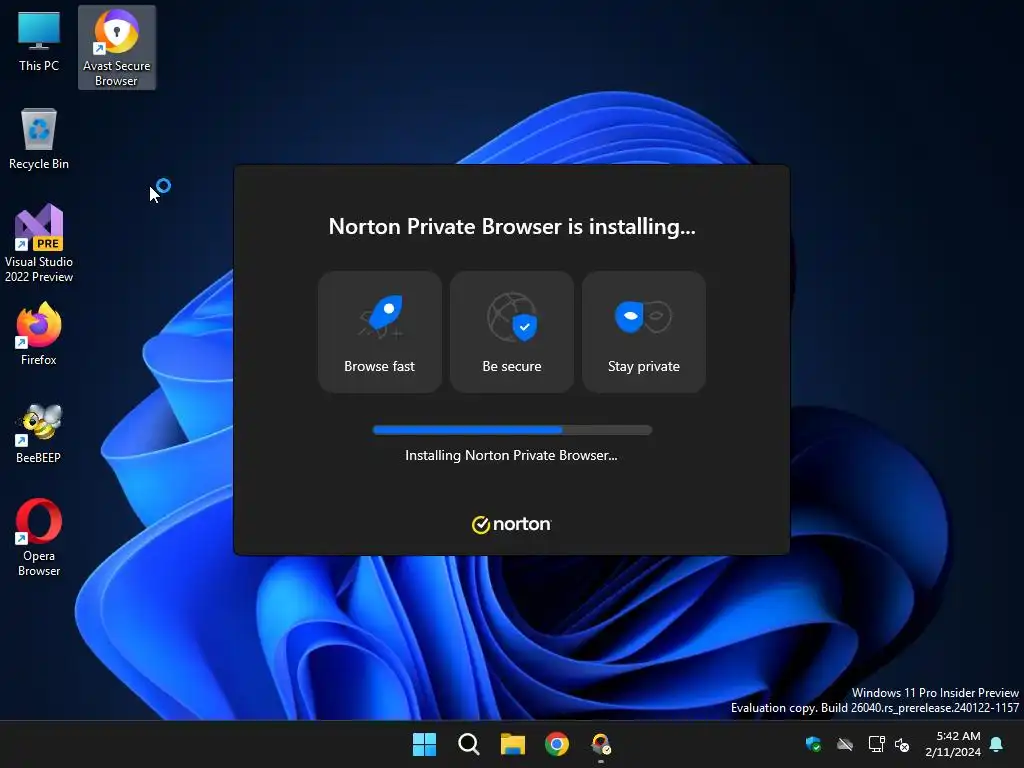Click the installation progress bar

click(x=512, y=430)
